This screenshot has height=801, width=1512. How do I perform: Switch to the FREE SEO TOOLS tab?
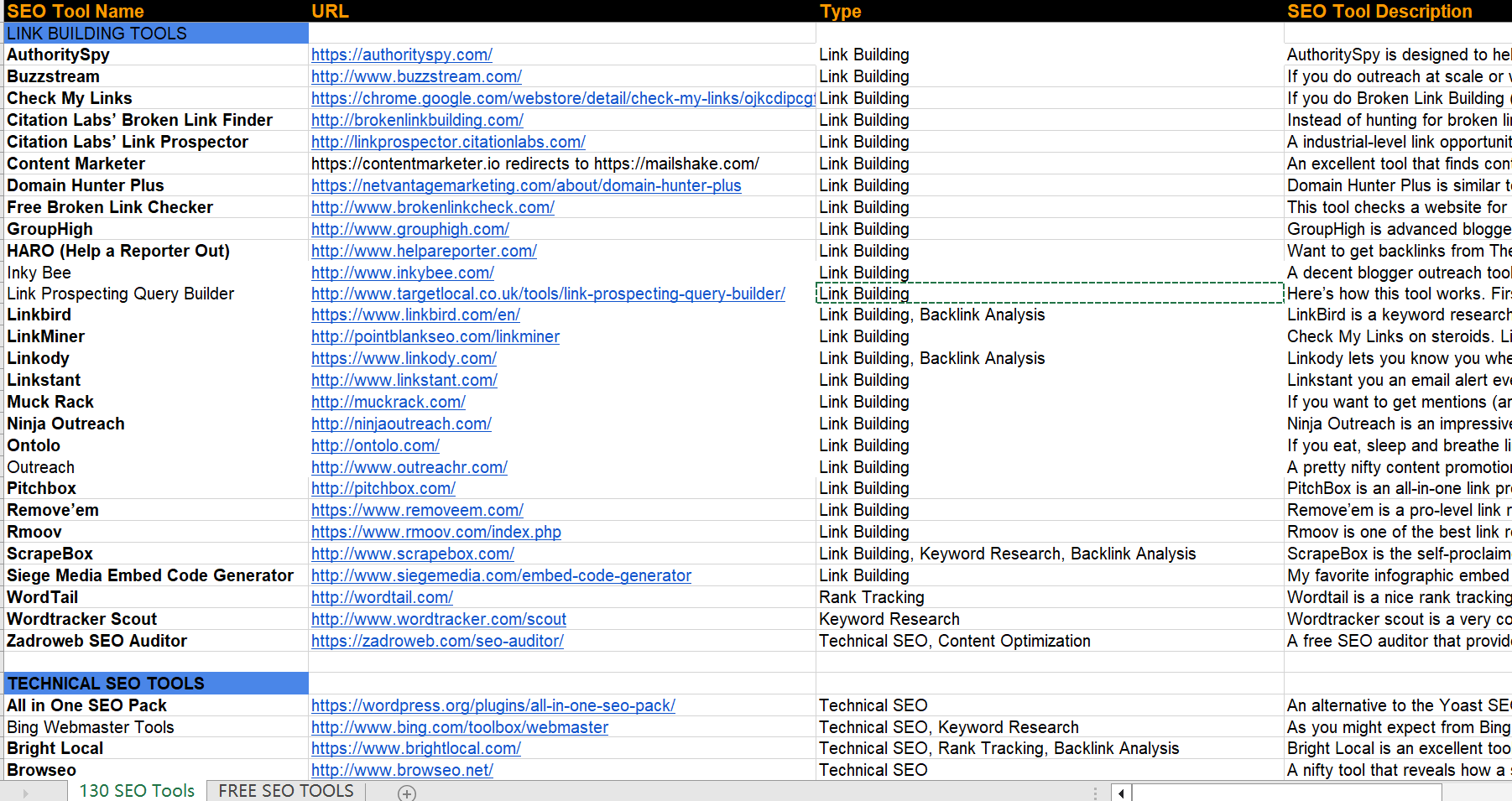286,791
